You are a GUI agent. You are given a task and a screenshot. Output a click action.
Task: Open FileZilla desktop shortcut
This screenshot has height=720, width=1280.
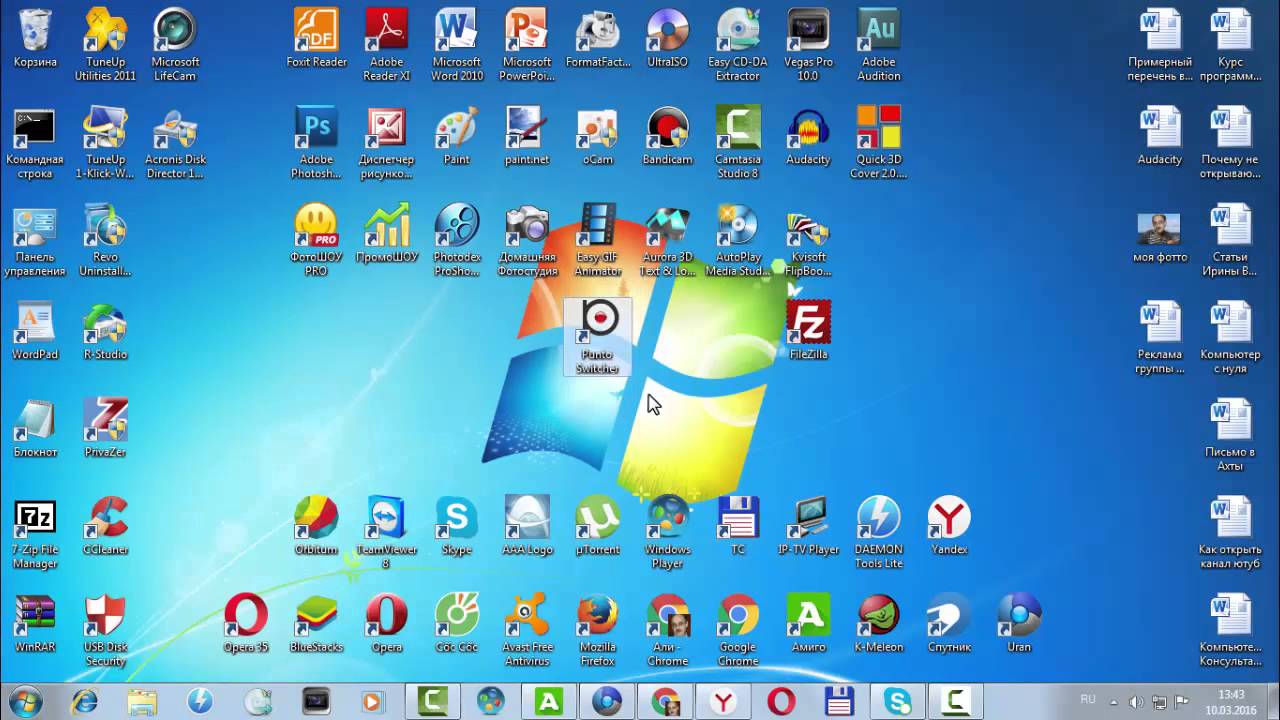coord(808,331)
